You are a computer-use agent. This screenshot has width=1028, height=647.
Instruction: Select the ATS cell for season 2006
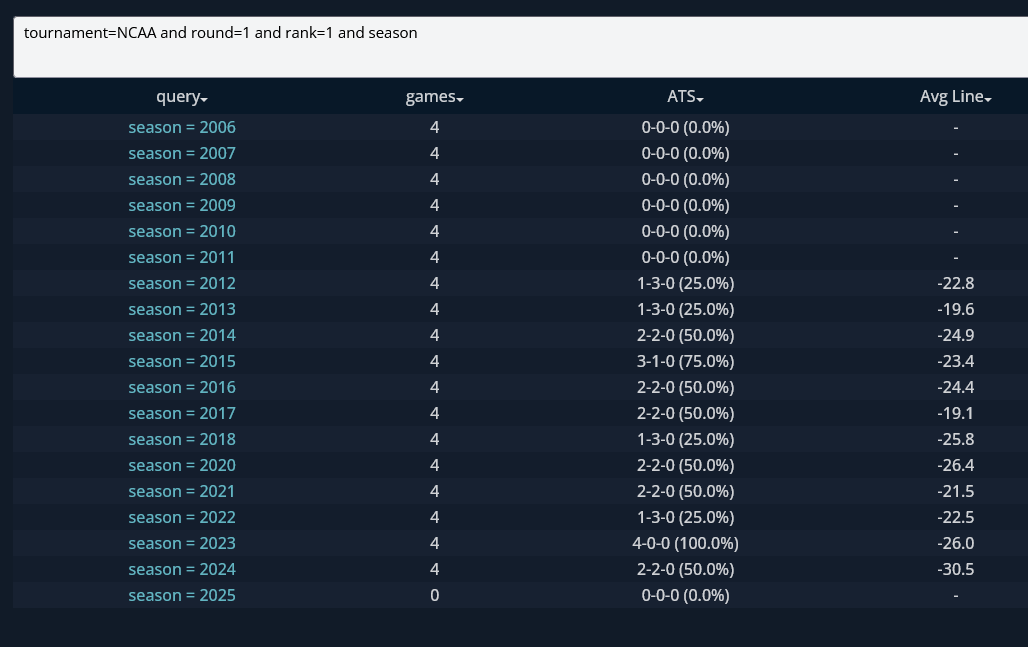pos(685,127)
